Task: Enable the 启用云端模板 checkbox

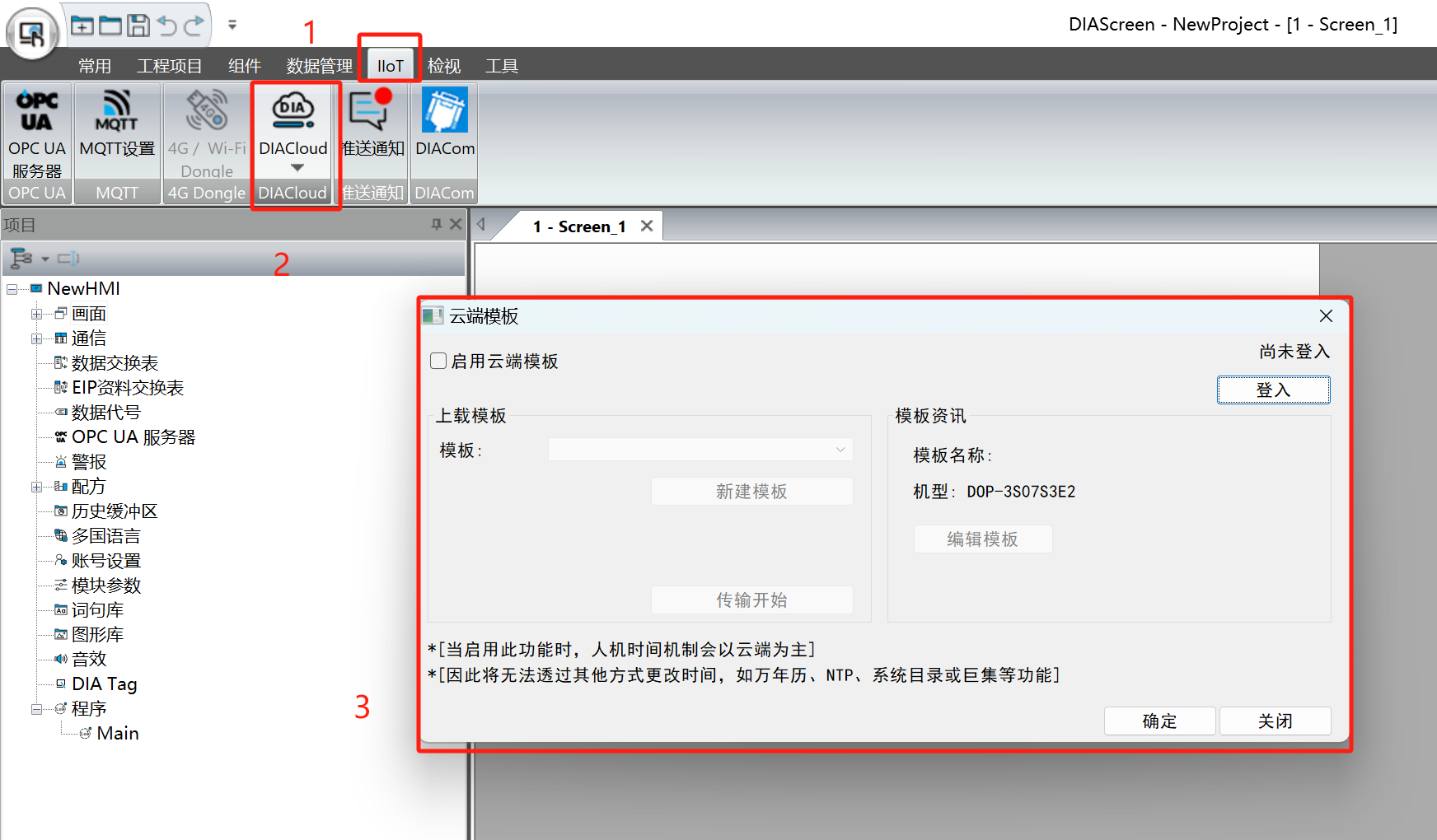Action: pyautogui.click(x=438, y=361)
